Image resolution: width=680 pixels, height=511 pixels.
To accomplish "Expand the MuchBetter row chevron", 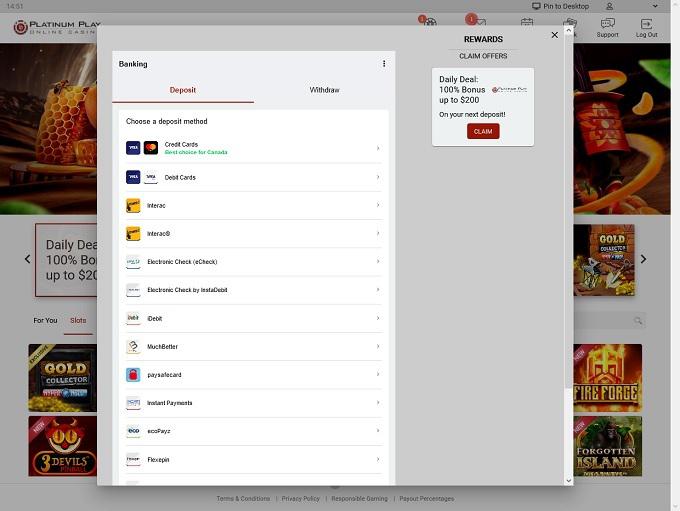I will (378, 346).
